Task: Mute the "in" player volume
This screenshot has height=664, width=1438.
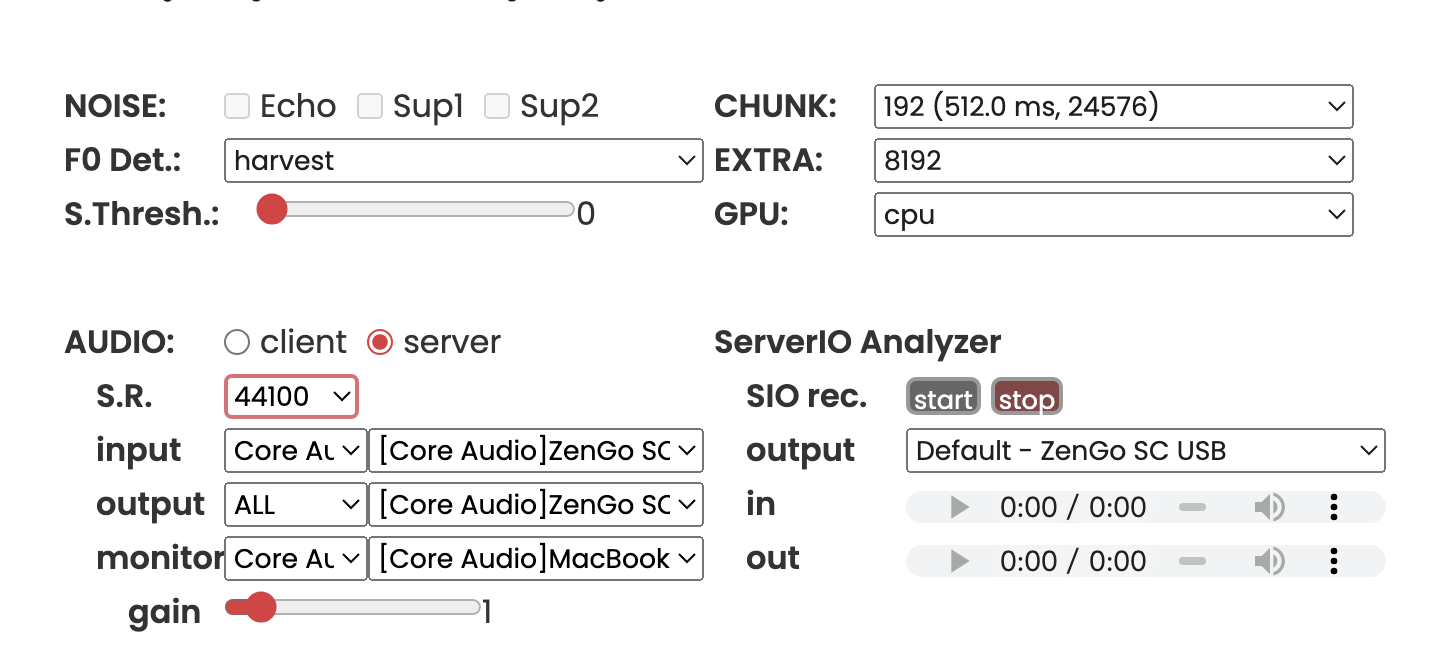Action: pos(1270,507)
